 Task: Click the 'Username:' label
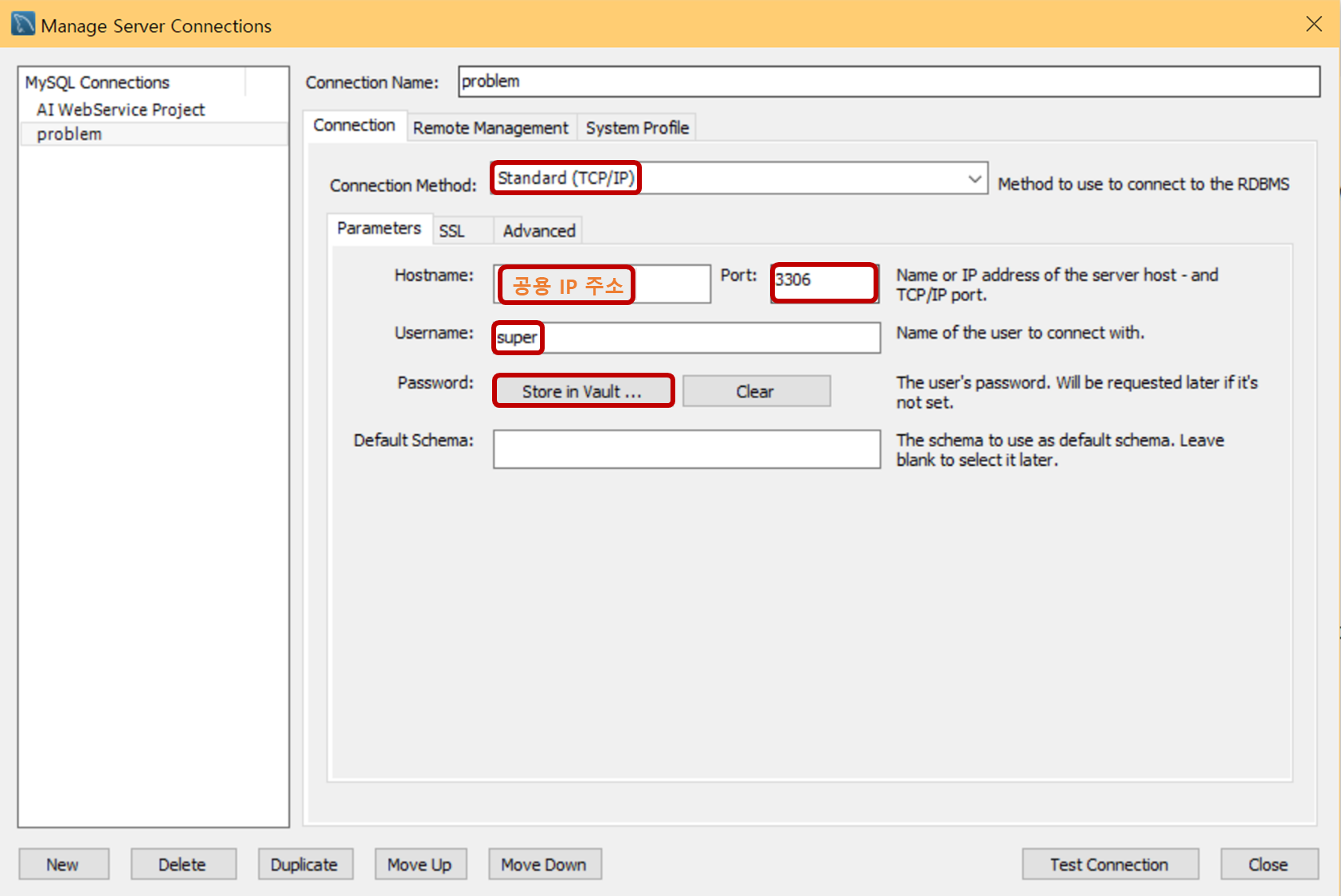pyautogui.click(x=434, y=333)
